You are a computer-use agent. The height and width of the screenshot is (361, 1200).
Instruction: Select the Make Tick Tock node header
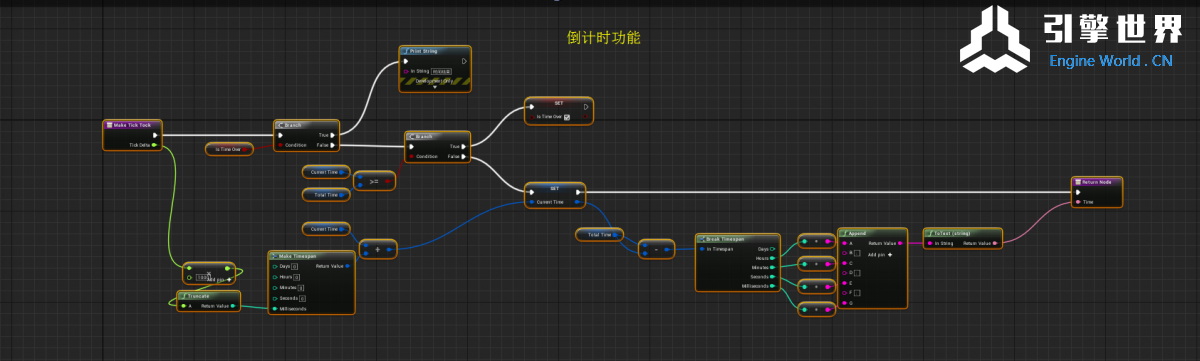click(x=133, y=125)
